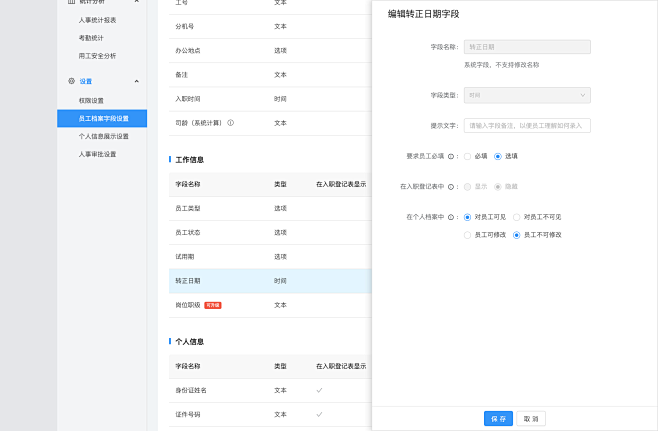Click the gear icon beside 设置
This screenshot has height=431, width=658.
(71, 81)
